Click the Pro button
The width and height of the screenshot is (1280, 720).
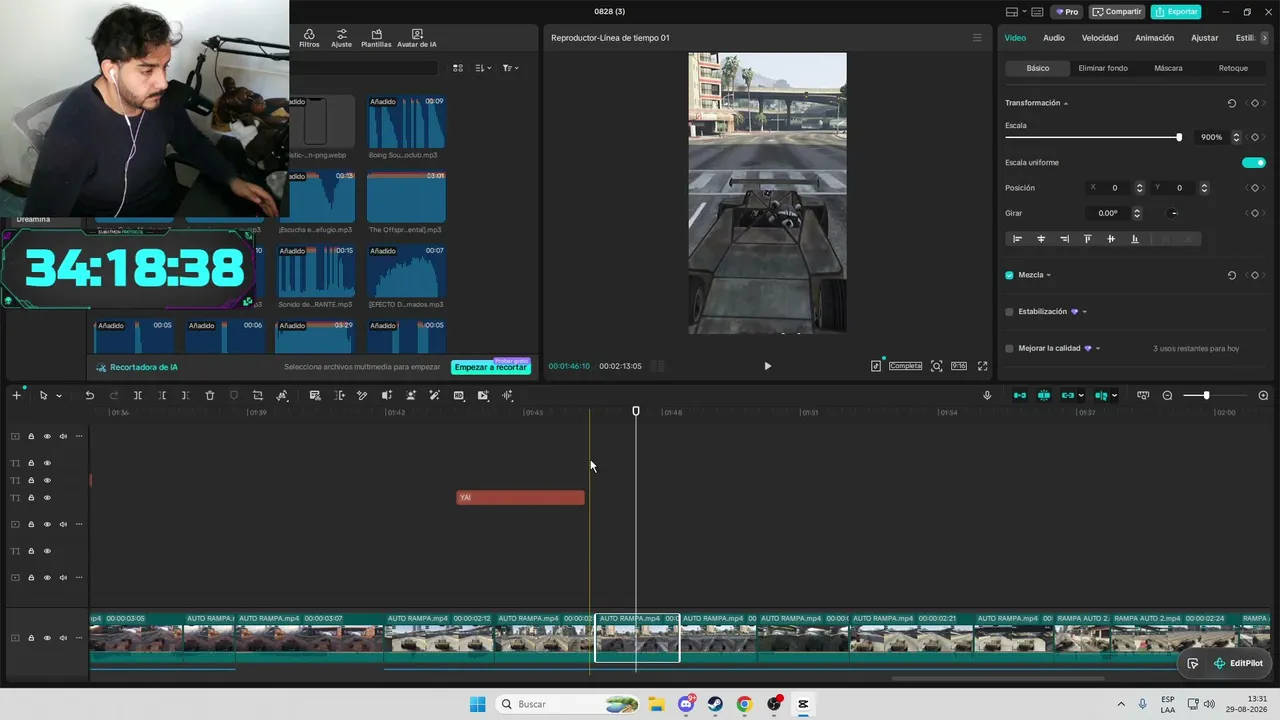pyautogui.click(x=1067, y=12)
